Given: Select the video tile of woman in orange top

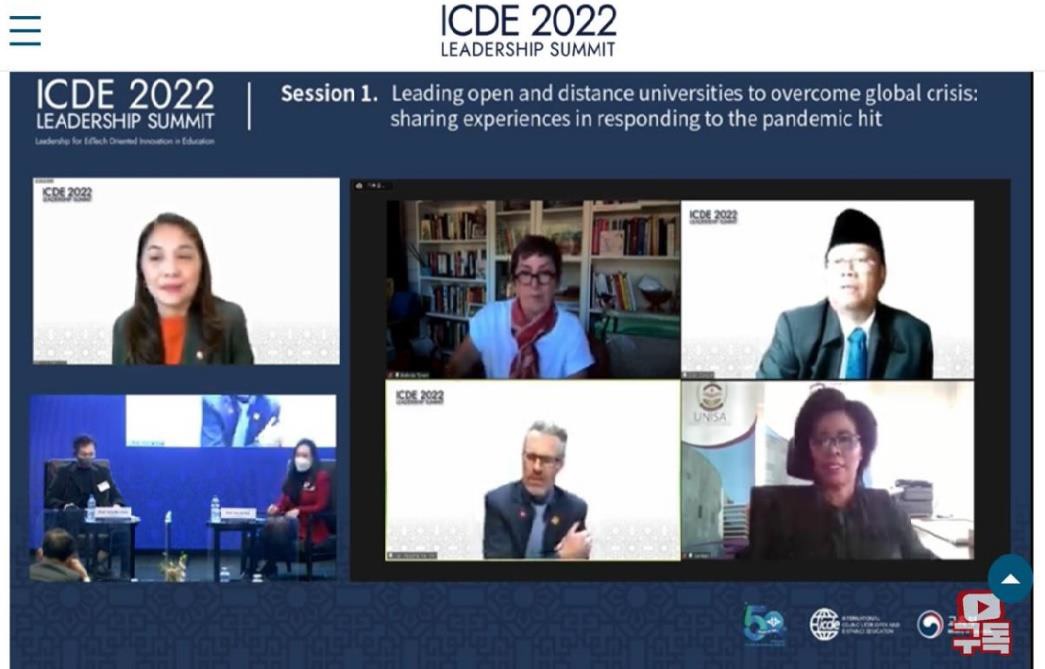Looking at the screenshot, I should (x=186, y=271).
